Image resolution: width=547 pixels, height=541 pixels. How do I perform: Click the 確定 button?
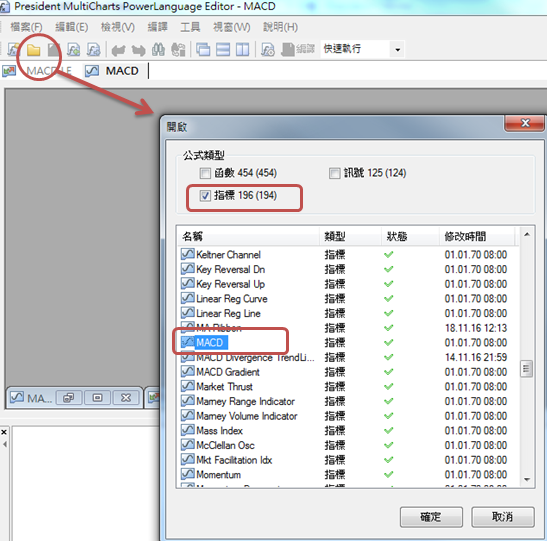pos(431,517)
